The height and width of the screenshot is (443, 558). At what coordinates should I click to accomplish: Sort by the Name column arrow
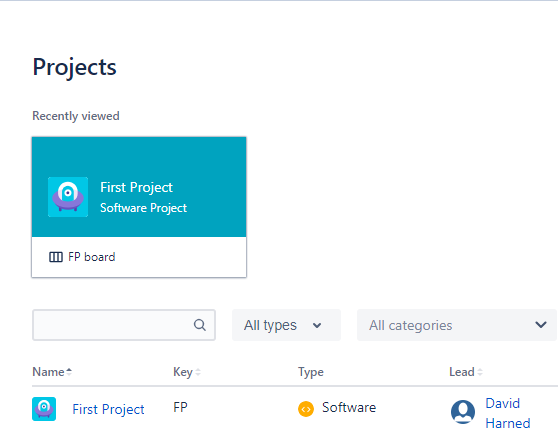[69, 372]
